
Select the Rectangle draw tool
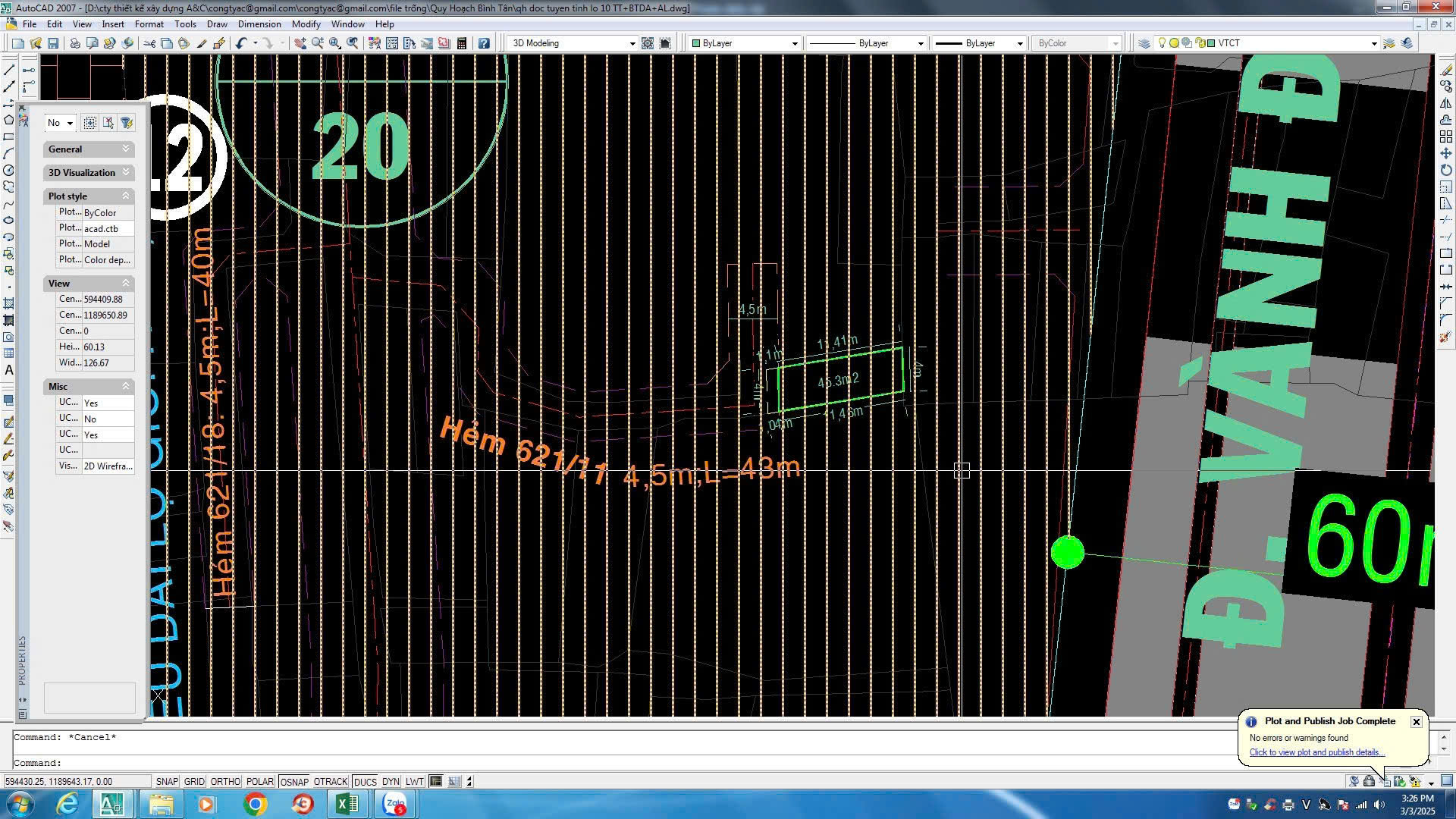(x=9, y=137)
